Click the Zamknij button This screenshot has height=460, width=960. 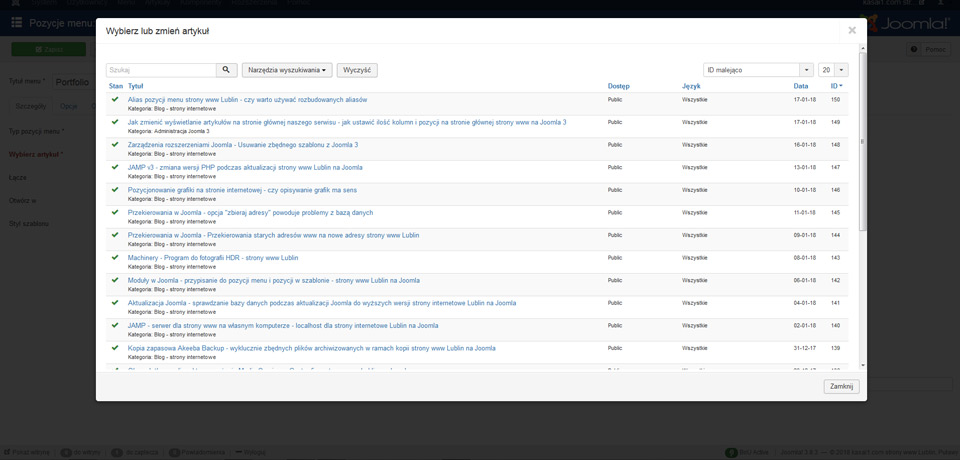(x=842, y=386)
